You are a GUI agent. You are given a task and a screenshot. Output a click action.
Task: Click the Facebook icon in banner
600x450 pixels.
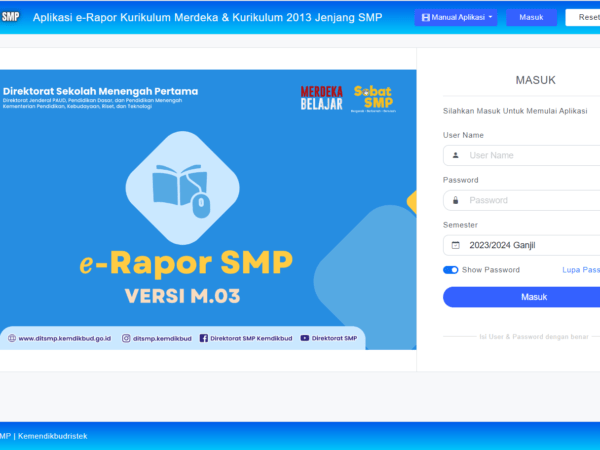point(204,338)
